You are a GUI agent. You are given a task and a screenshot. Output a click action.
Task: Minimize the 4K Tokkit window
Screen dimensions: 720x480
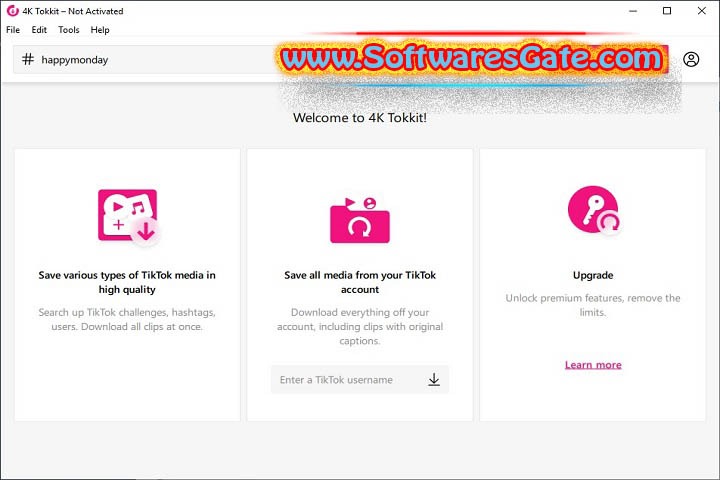point(633,11)
